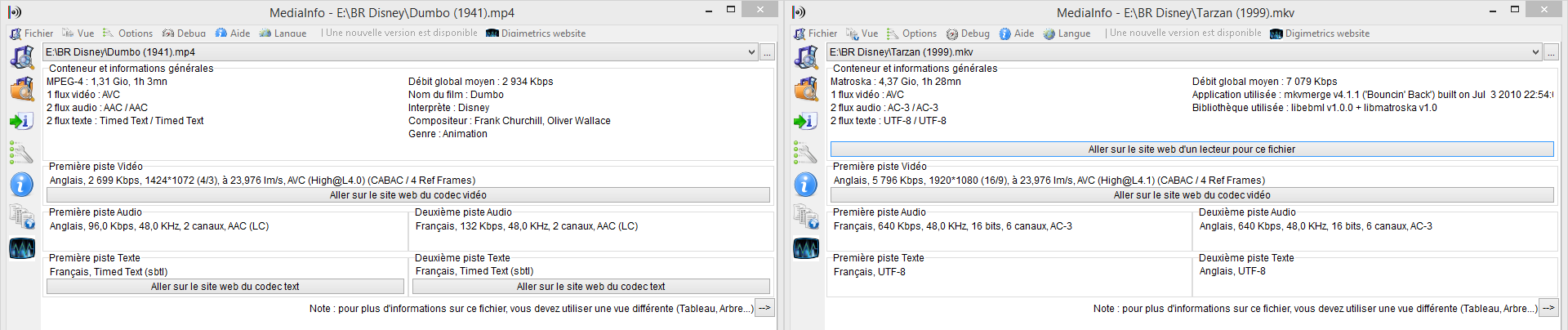
Task: Click MediaInfo title bar app icon in Tarzan window
Action: point(799,12)
